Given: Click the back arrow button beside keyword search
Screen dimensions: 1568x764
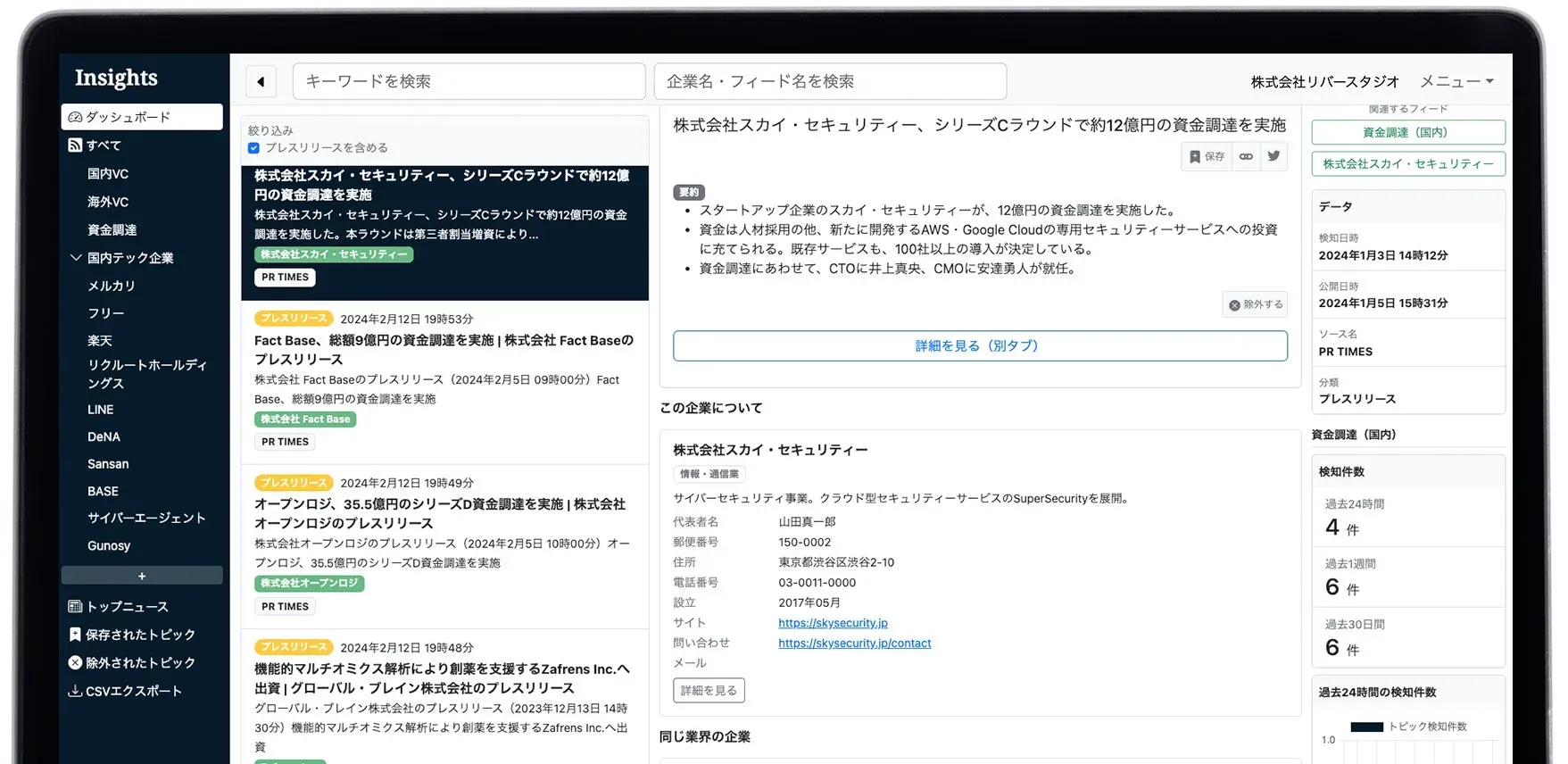Looking at the screenshot, I should [261, 82].
